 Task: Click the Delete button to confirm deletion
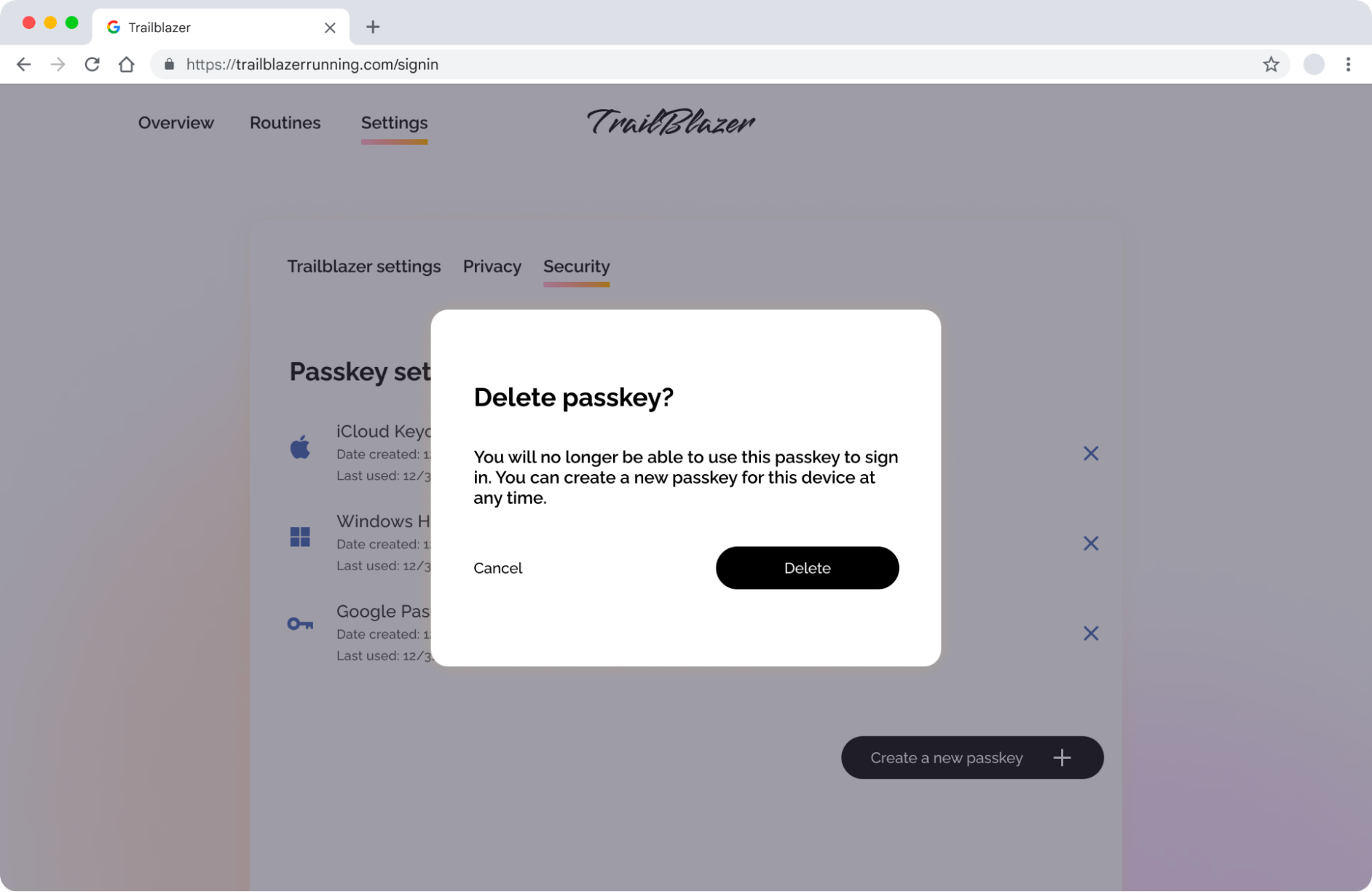807,567
